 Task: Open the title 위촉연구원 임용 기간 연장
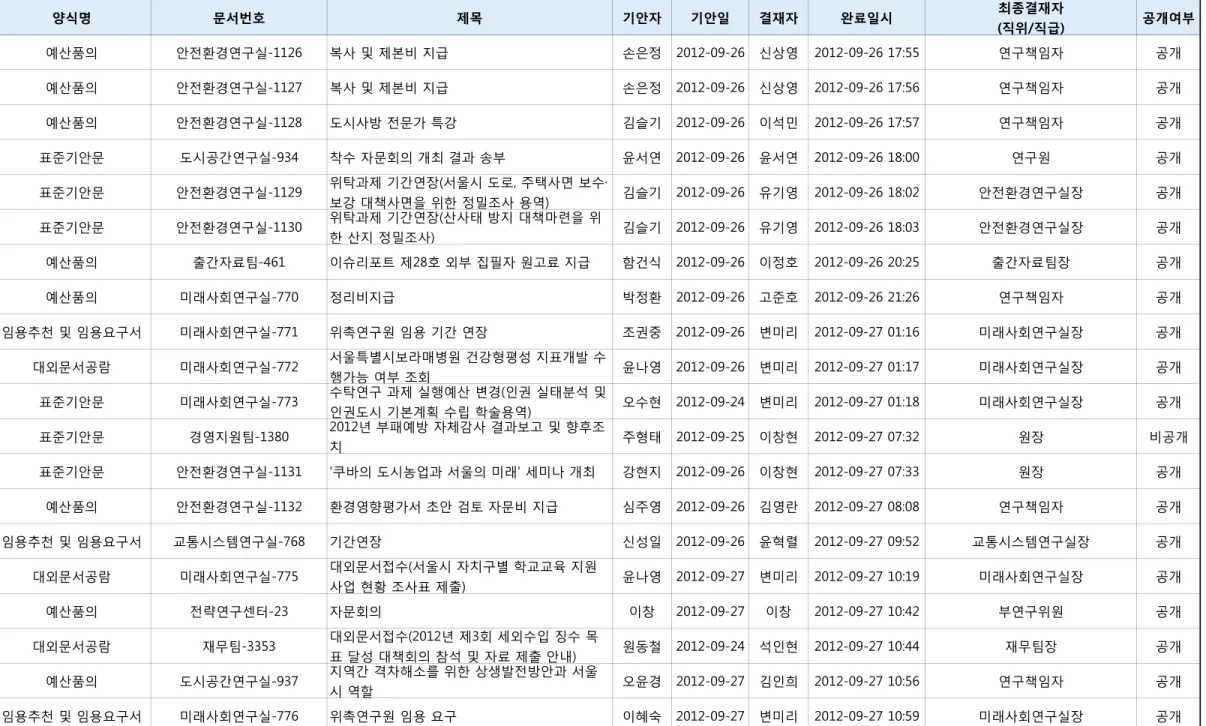pos(409,333)
